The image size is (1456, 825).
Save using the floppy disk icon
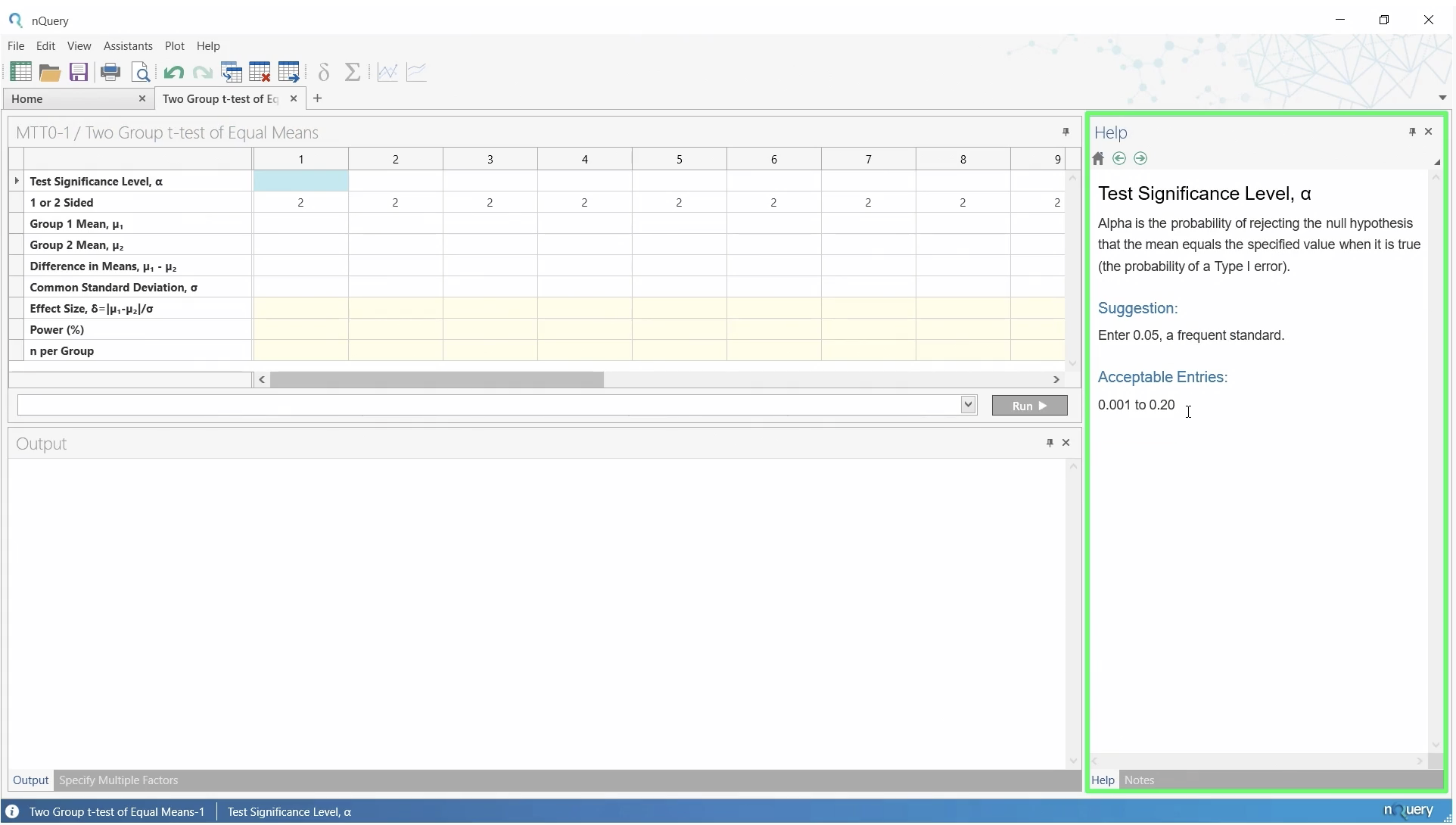click(79, 73)
